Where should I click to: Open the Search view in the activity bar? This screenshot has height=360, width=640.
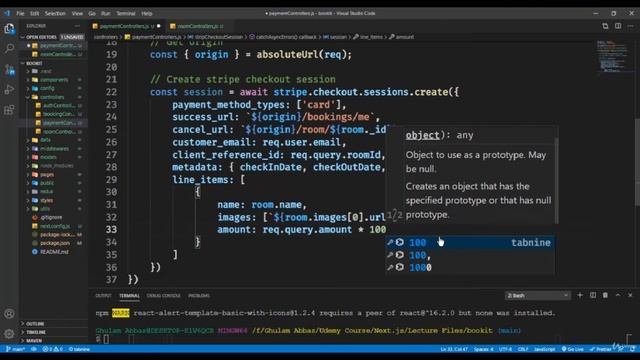9,49
